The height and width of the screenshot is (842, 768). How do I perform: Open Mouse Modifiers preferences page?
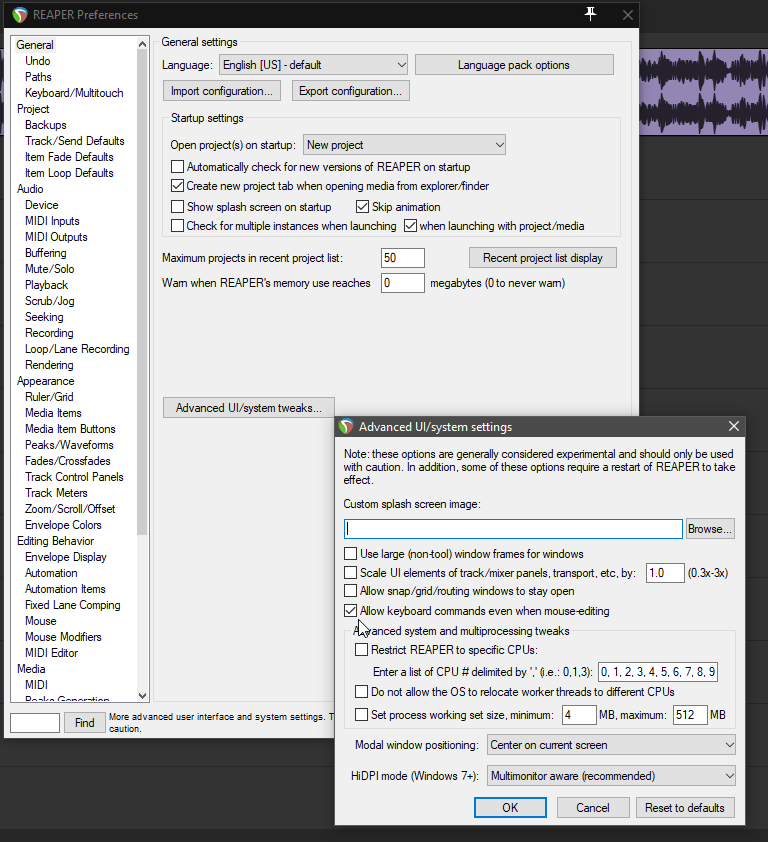click(x=63, y=637)
